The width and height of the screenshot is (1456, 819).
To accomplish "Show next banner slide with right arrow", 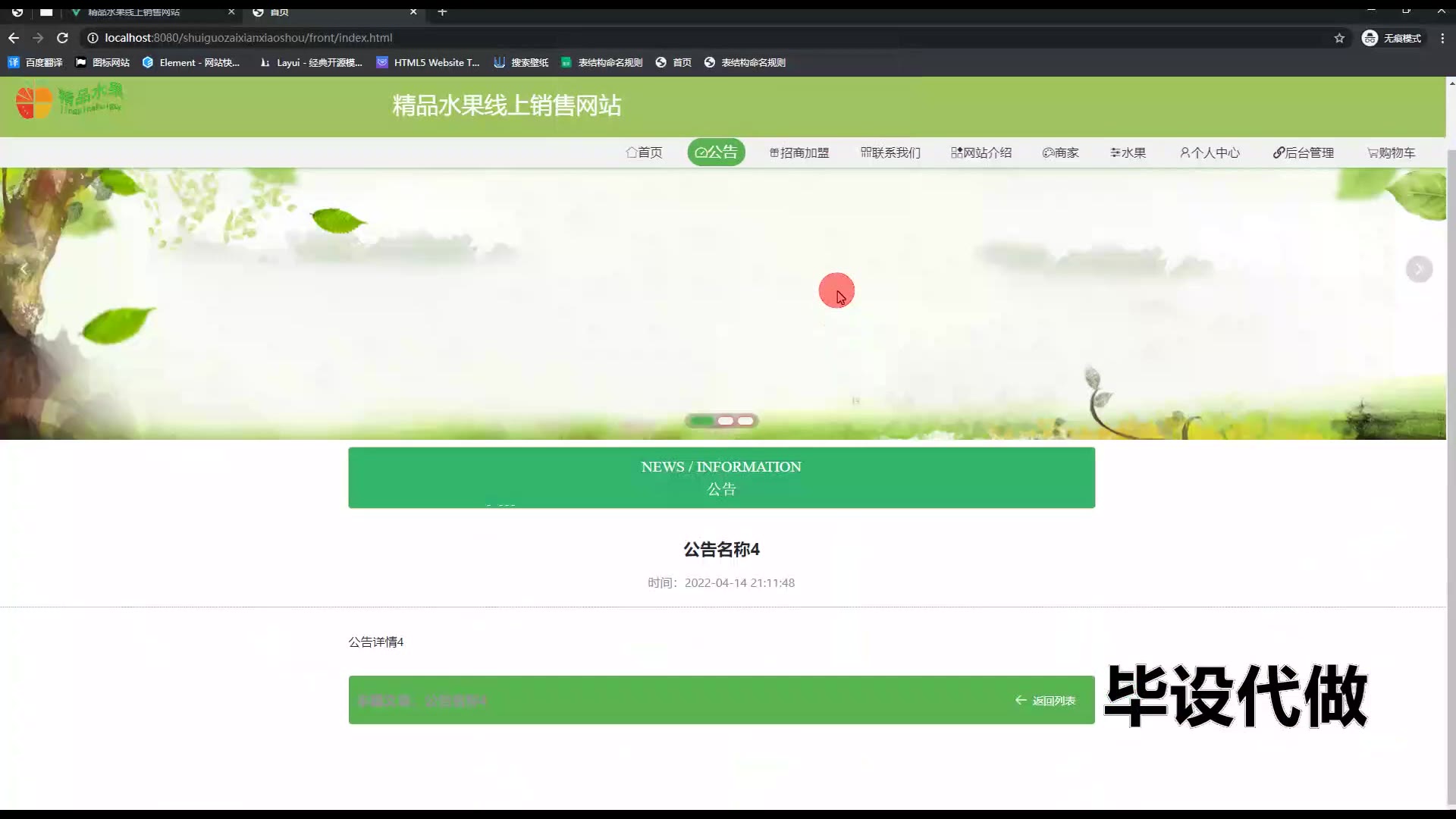I will (1419, 269).
